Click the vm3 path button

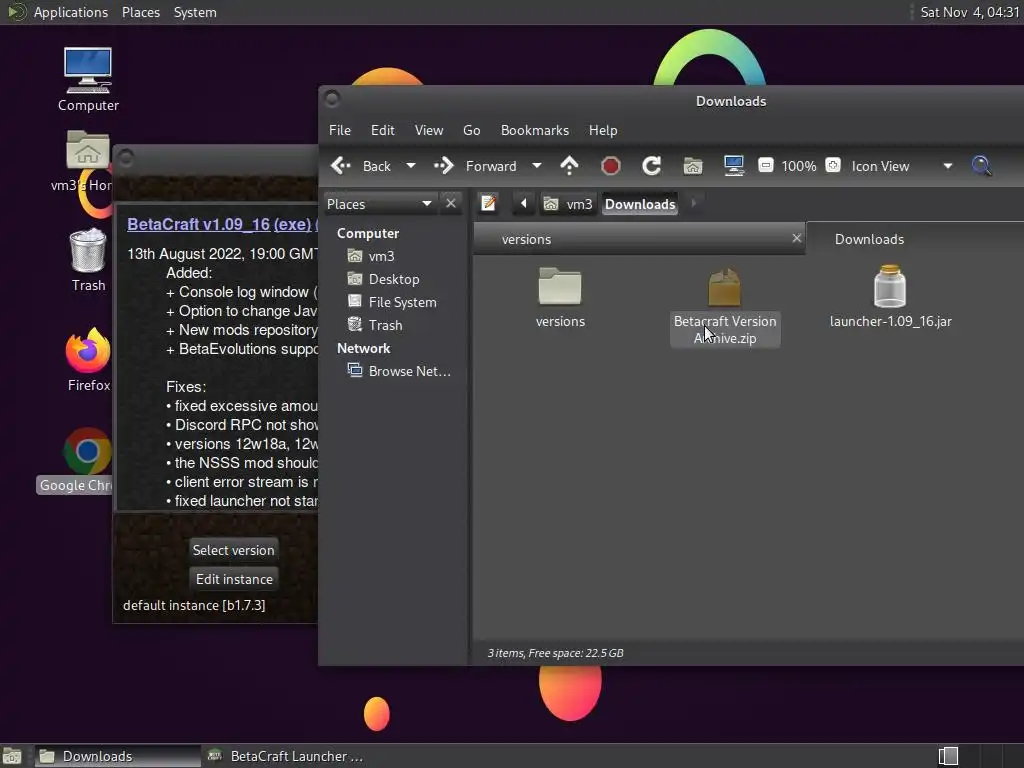tap(568, 204)
